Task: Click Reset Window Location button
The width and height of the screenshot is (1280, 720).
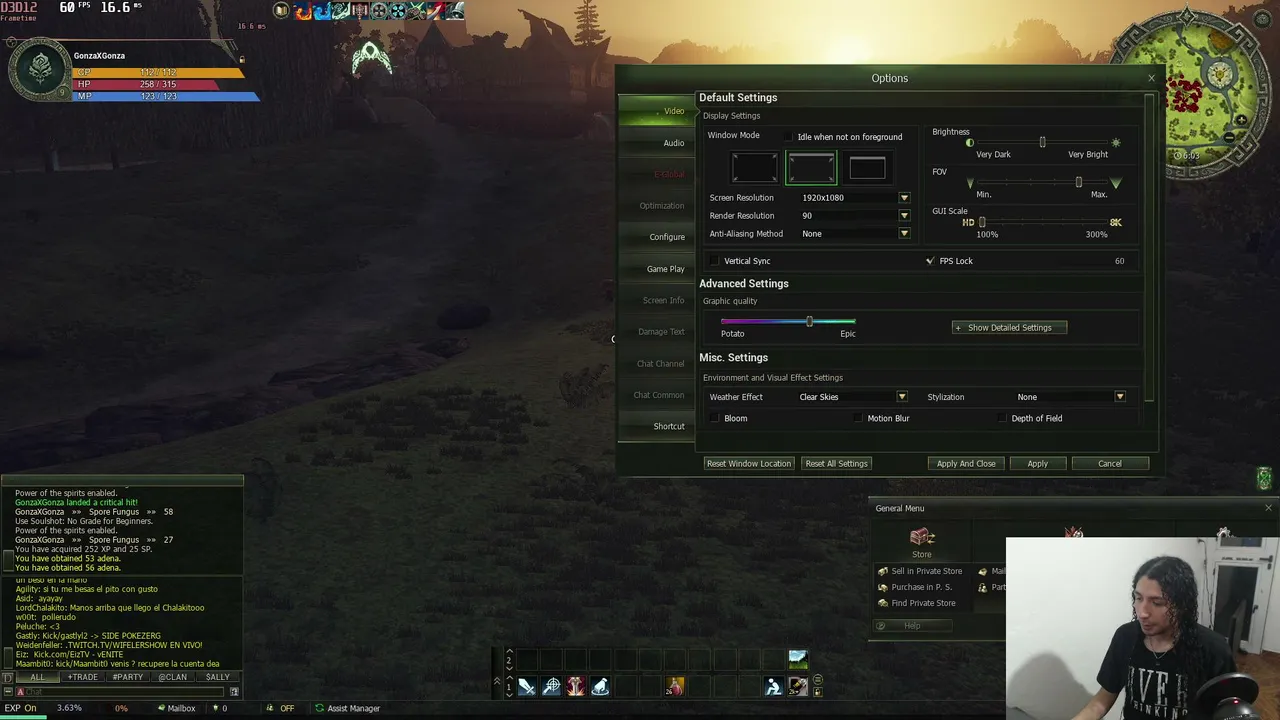Action: pos(749,464)
